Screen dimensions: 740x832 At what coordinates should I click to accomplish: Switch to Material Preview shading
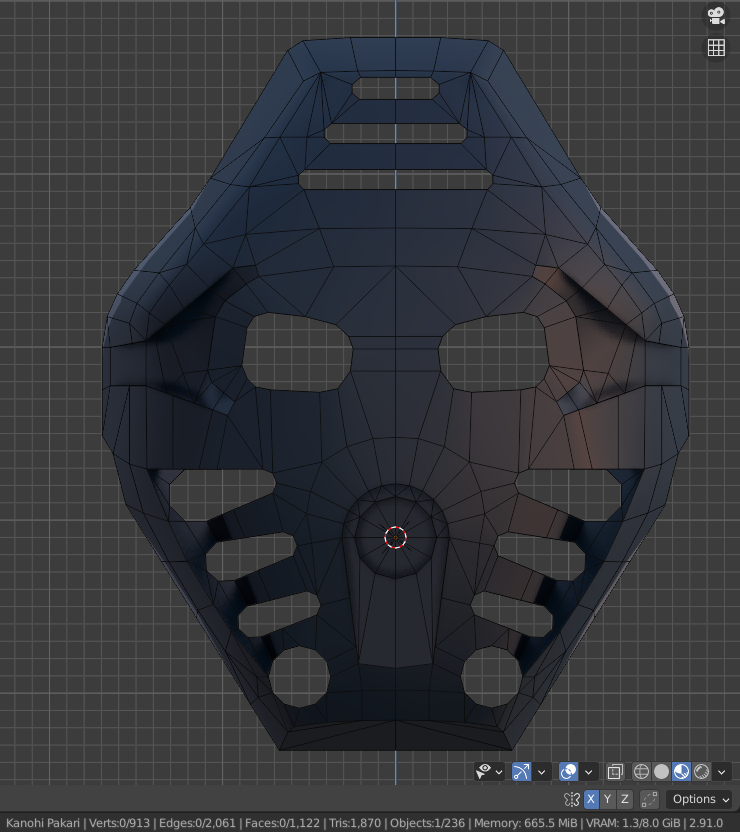[x=682, y=772]
